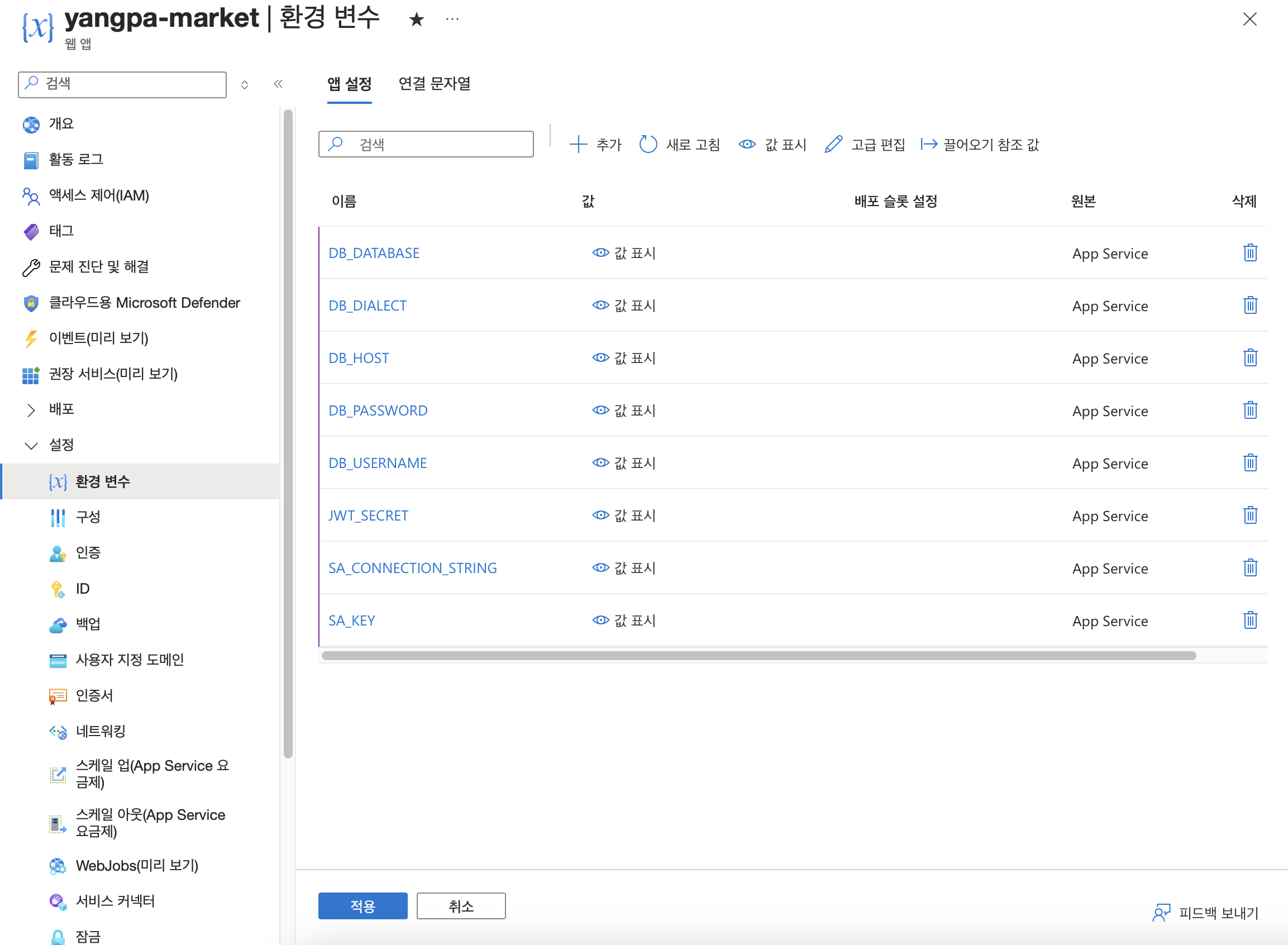Show value for DB_PASSWORD row
This screenshot has width=1288, height=945.
pyautogui.click(x=624, y=411)
